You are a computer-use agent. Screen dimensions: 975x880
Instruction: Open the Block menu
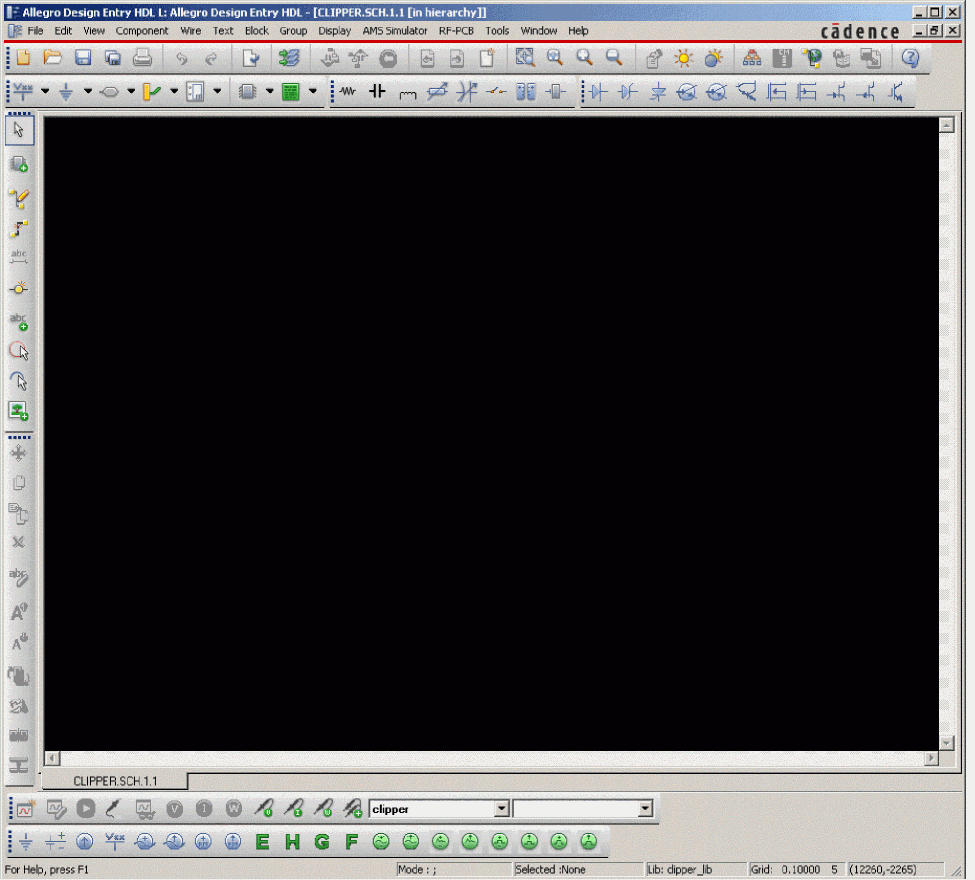pos(256,30)
